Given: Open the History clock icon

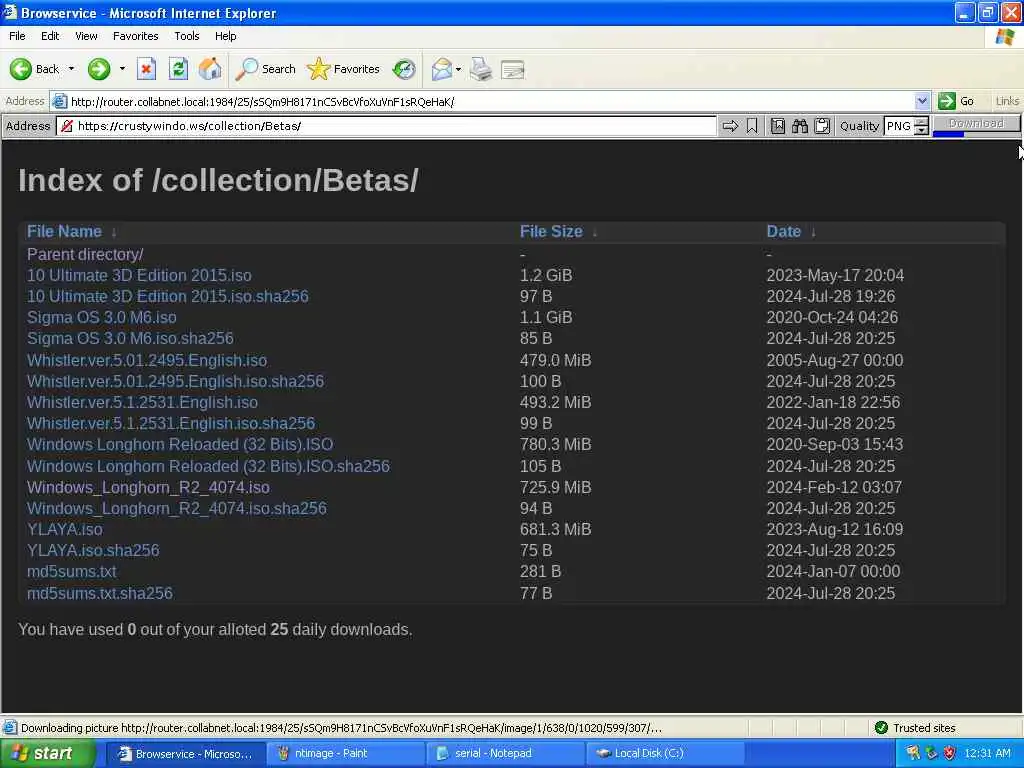Looking at the screenshot, I should click(x=404, y=69).
